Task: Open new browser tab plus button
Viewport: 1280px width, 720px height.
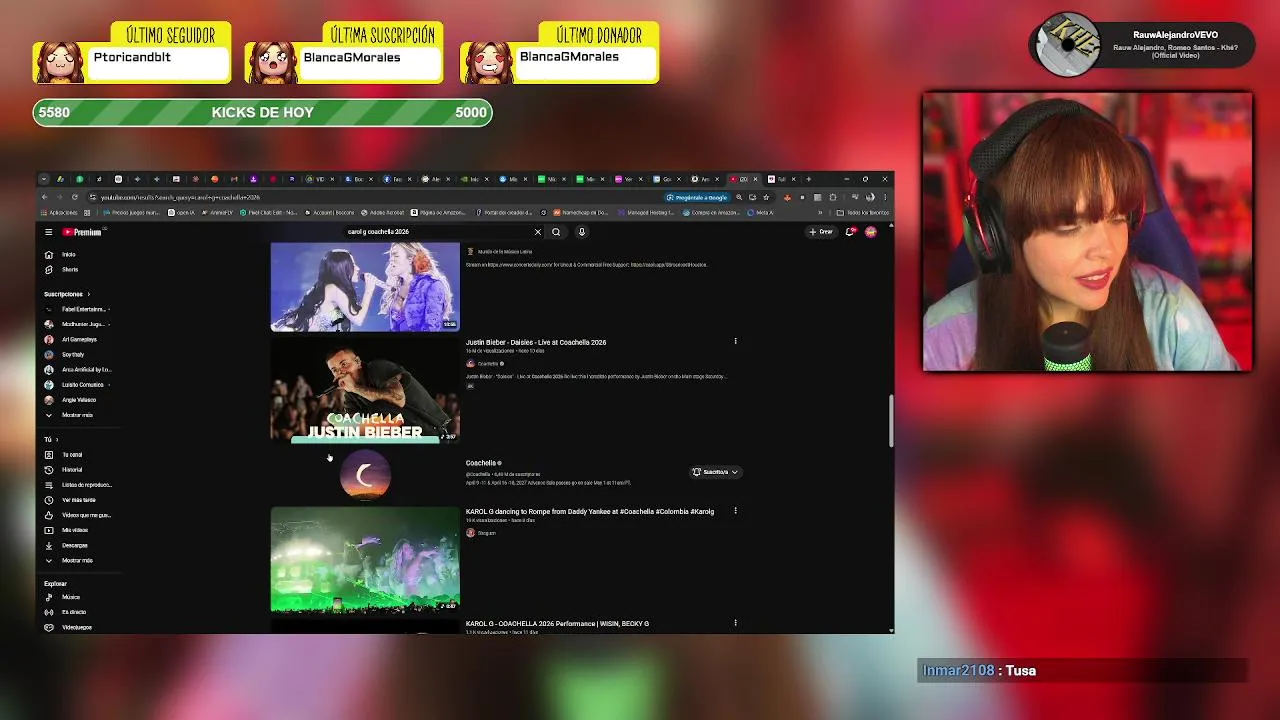Action: (x=808, y=179)
